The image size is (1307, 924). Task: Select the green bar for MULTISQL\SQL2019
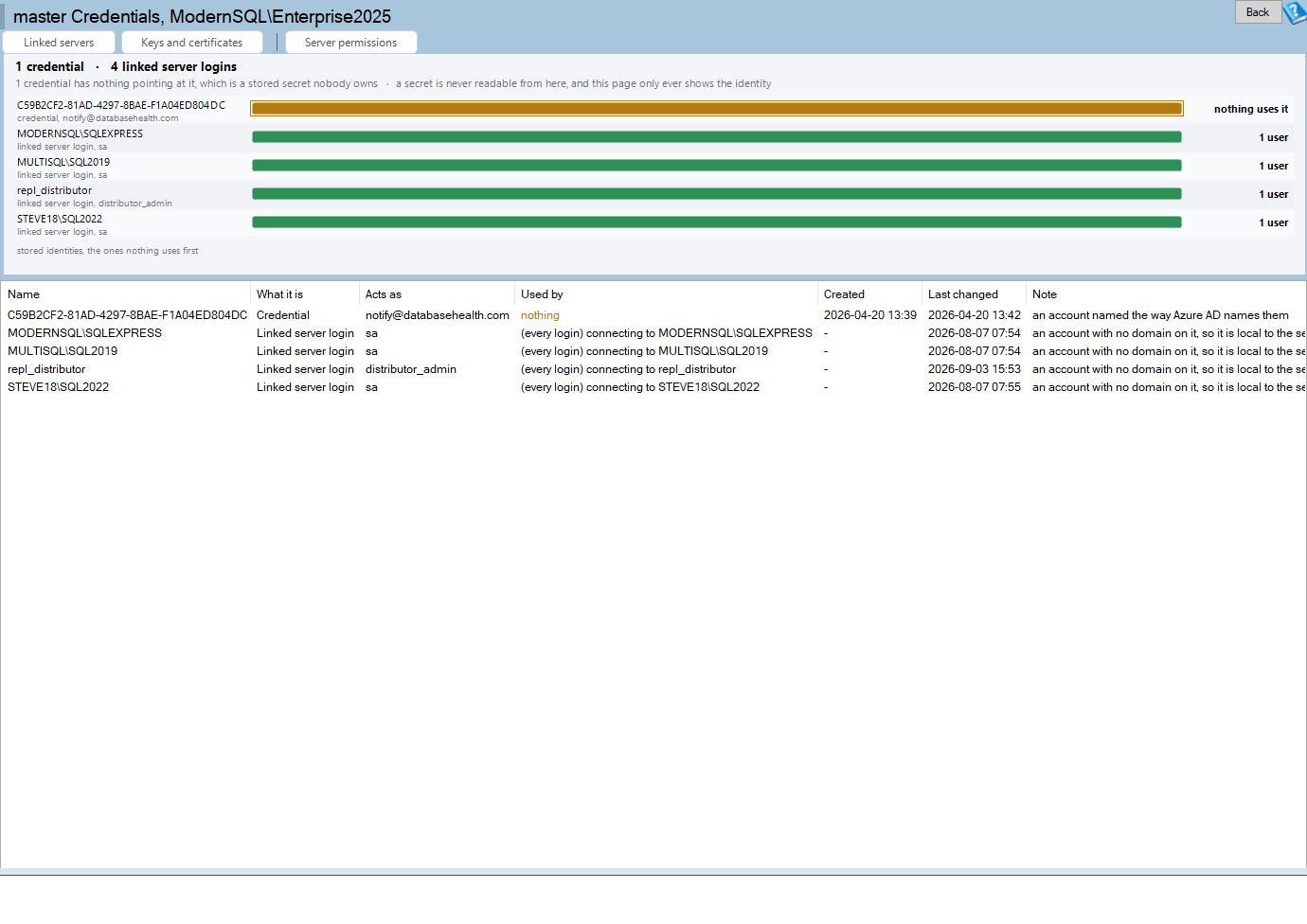coord(717,166)
